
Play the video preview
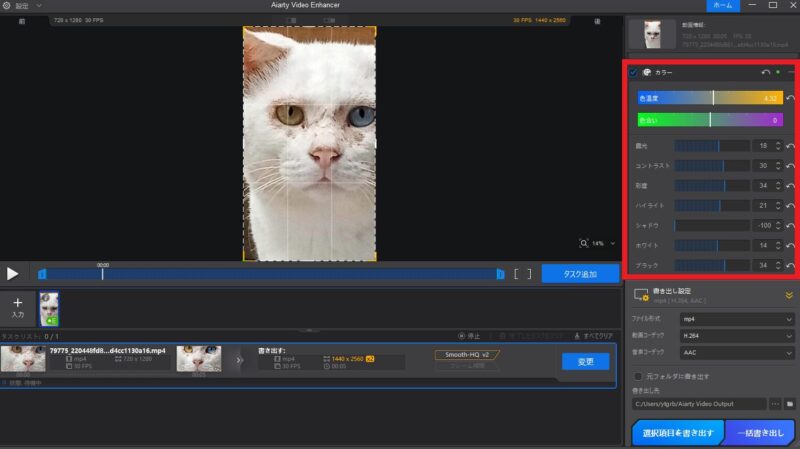13,273
